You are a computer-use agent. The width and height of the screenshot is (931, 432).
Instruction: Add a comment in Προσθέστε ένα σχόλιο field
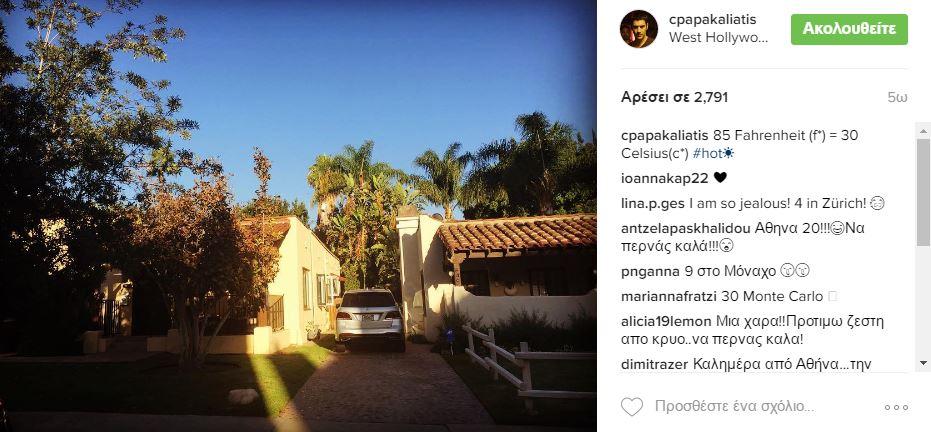[x=733, y=406]
